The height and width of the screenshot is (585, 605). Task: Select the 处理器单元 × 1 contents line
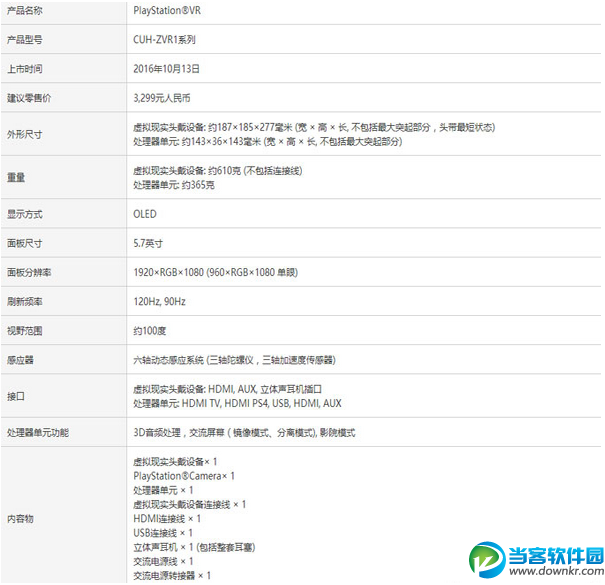point(163,490)
